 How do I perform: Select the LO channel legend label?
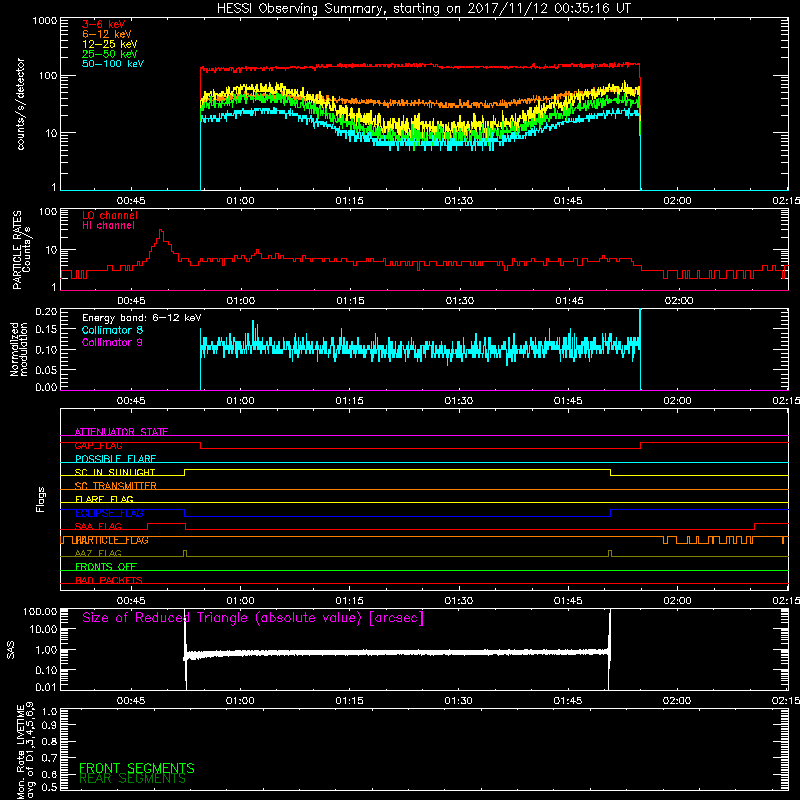110,215
